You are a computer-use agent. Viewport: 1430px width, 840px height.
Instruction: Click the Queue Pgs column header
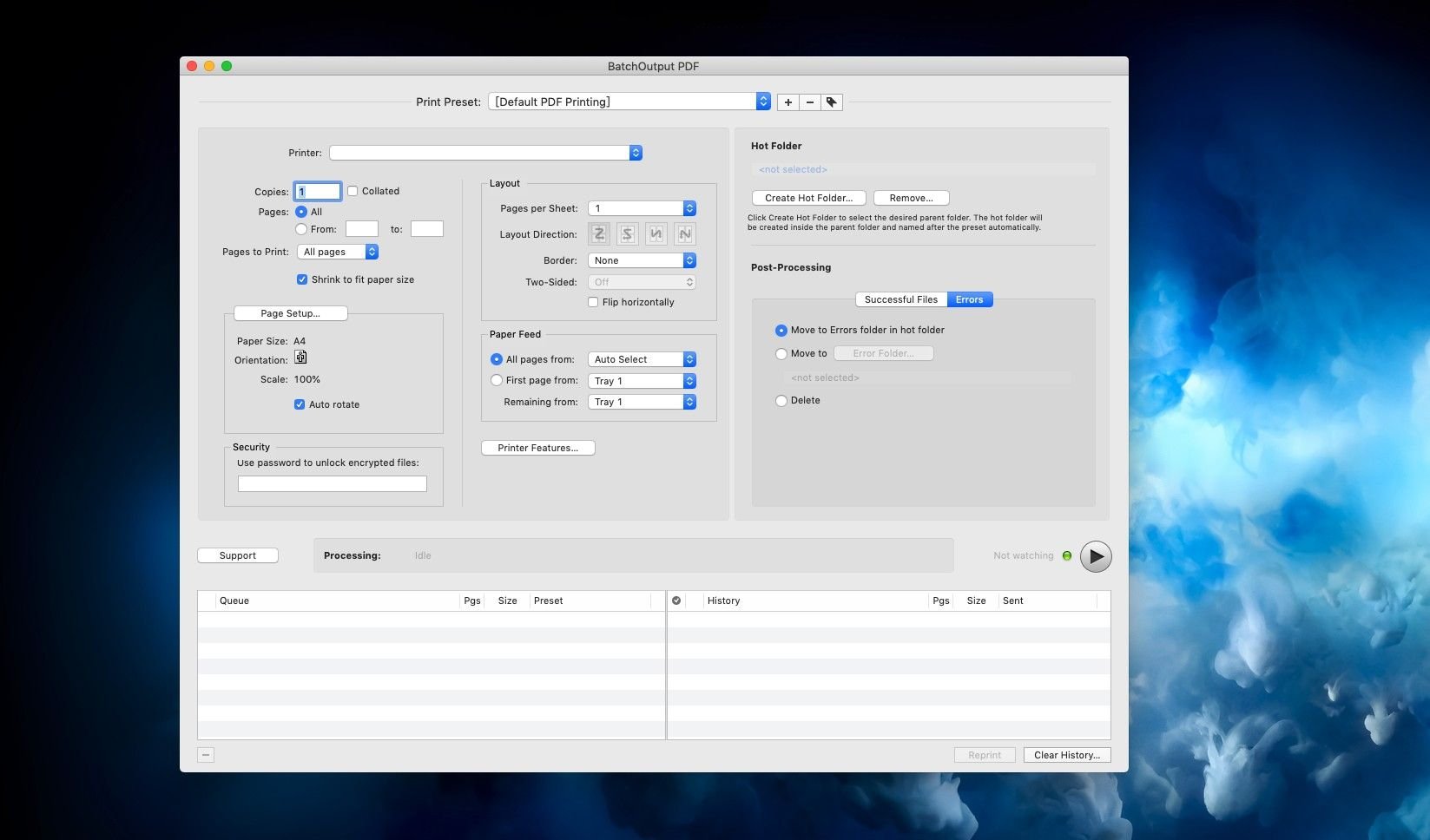[x=472, y=600]
